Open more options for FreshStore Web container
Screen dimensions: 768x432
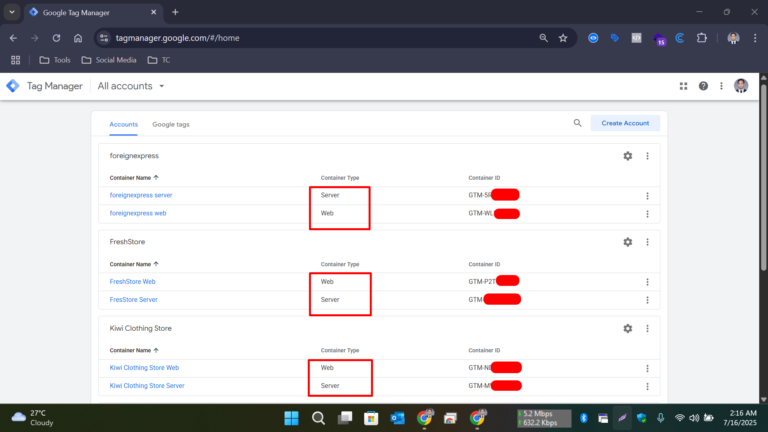pos(648,282)
